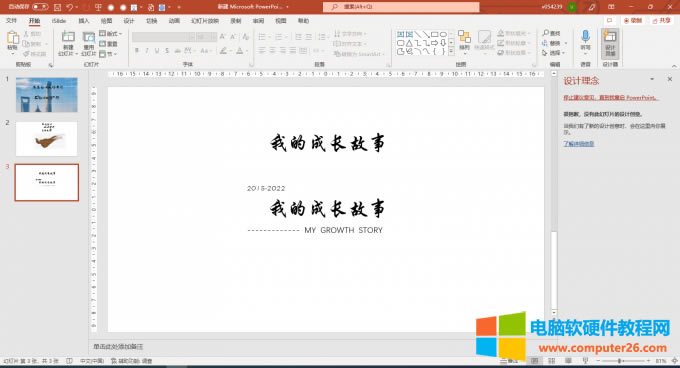The height and width of the screenshot is (368, 680).
Task: Click the Share button
Action: pyautogui.click(x=662, y=20)
